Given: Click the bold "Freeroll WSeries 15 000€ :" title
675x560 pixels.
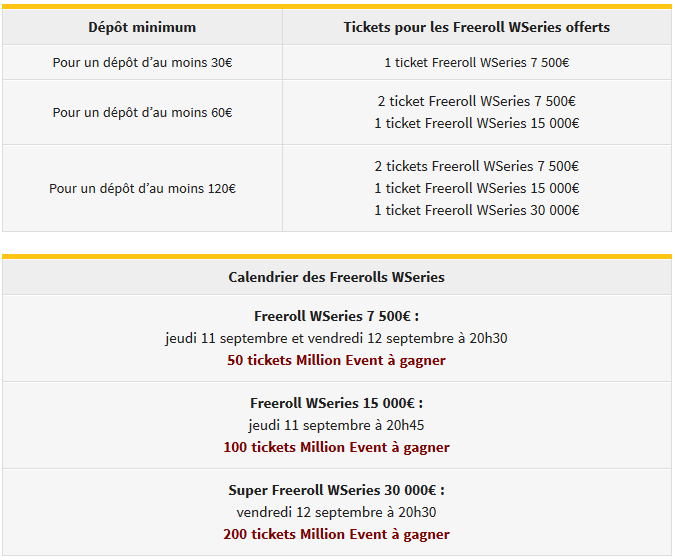Looking at the screenshot, I should coord(336,403).
